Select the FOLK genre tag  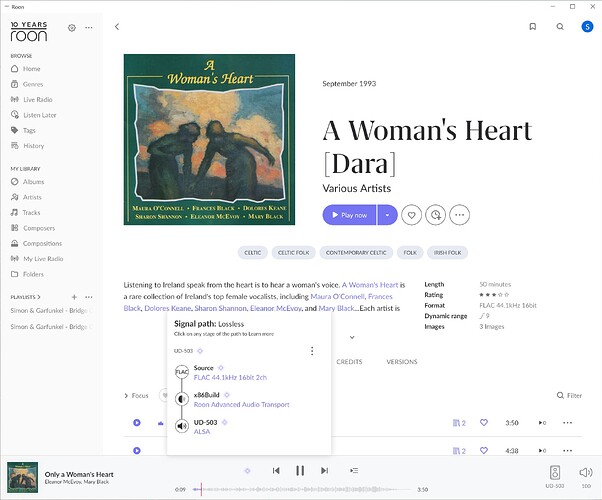[x=410, y=252]
